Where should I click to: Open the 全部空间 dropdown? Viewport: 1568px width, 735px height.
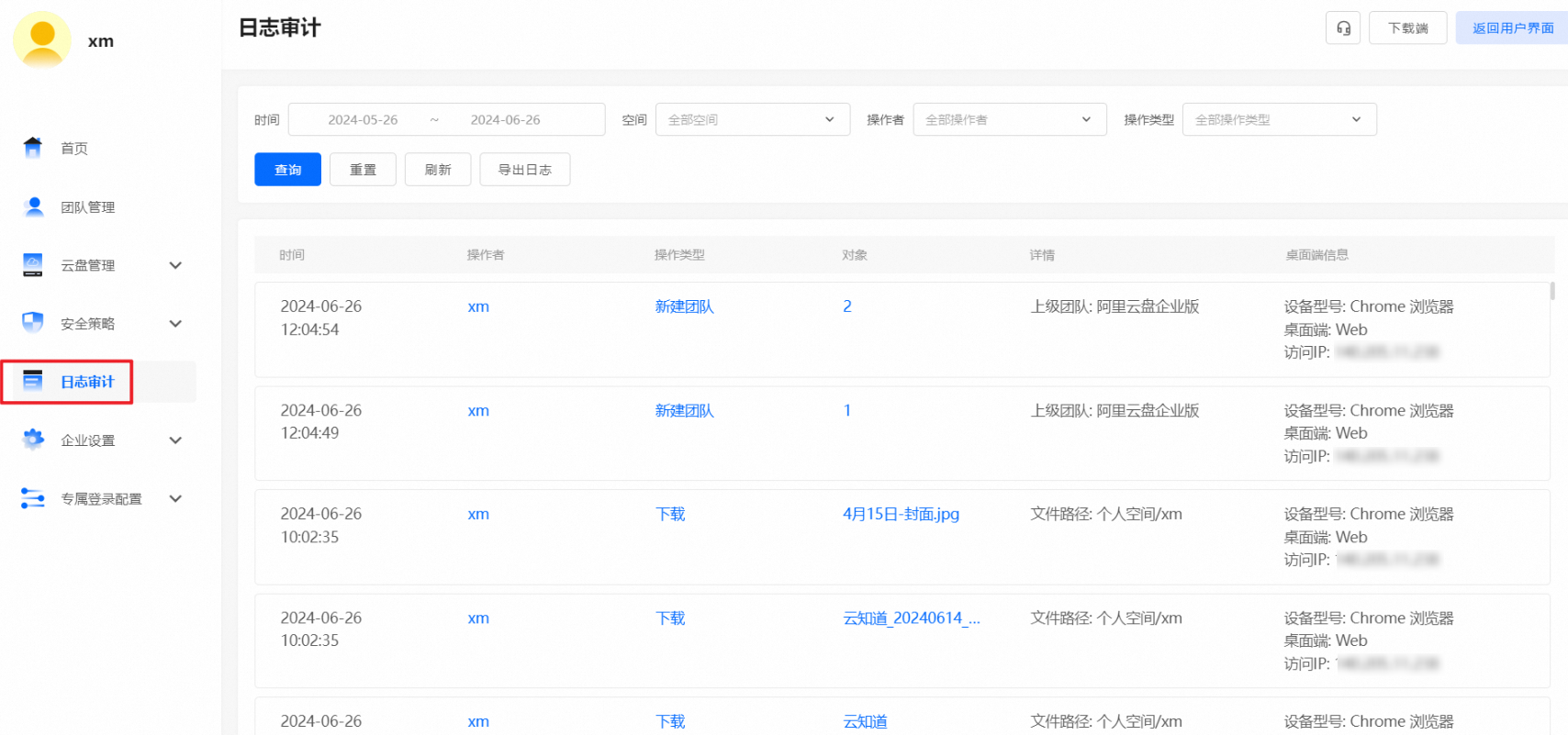pos(752,119)
